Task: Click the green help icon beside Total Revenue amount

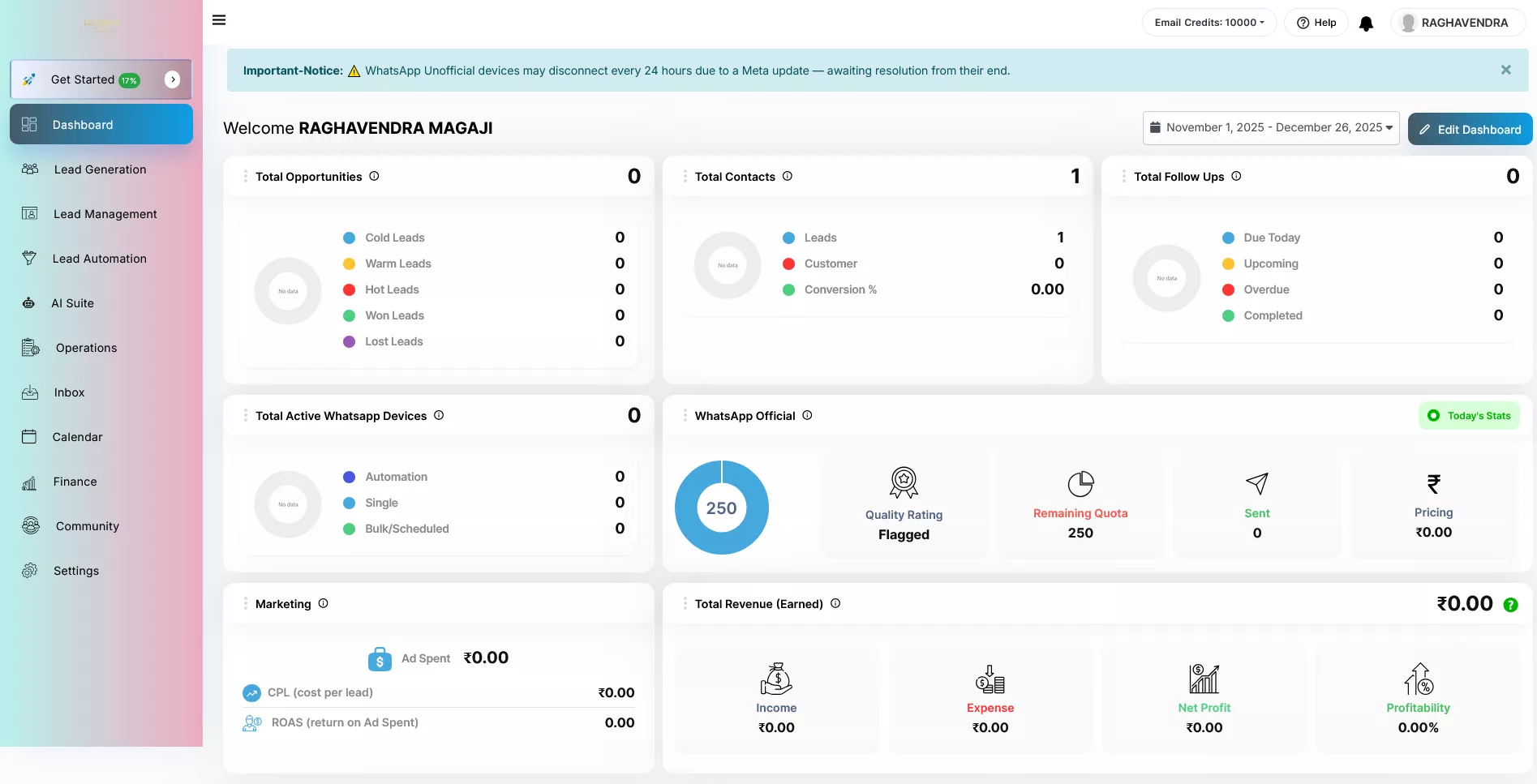Action: [x=1510, y=605]
